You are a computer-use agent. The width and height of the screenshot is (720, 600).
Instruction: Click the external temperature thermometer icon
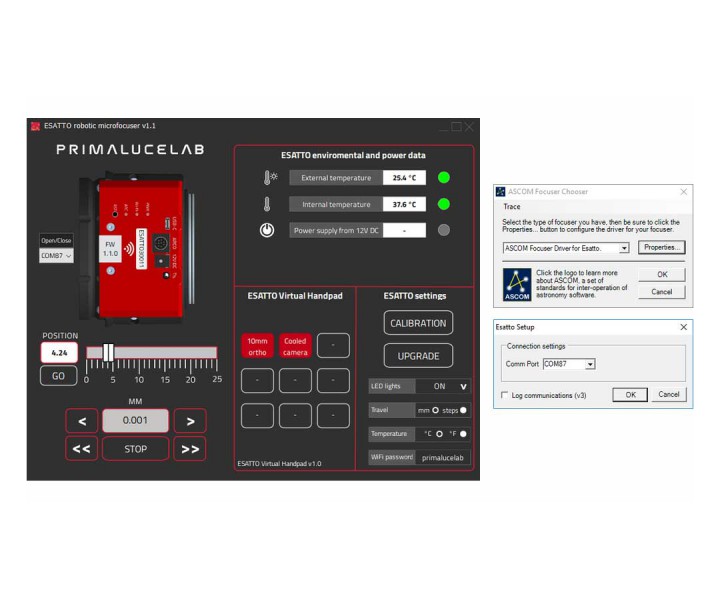pyautogui.click(x=267, y=178)
